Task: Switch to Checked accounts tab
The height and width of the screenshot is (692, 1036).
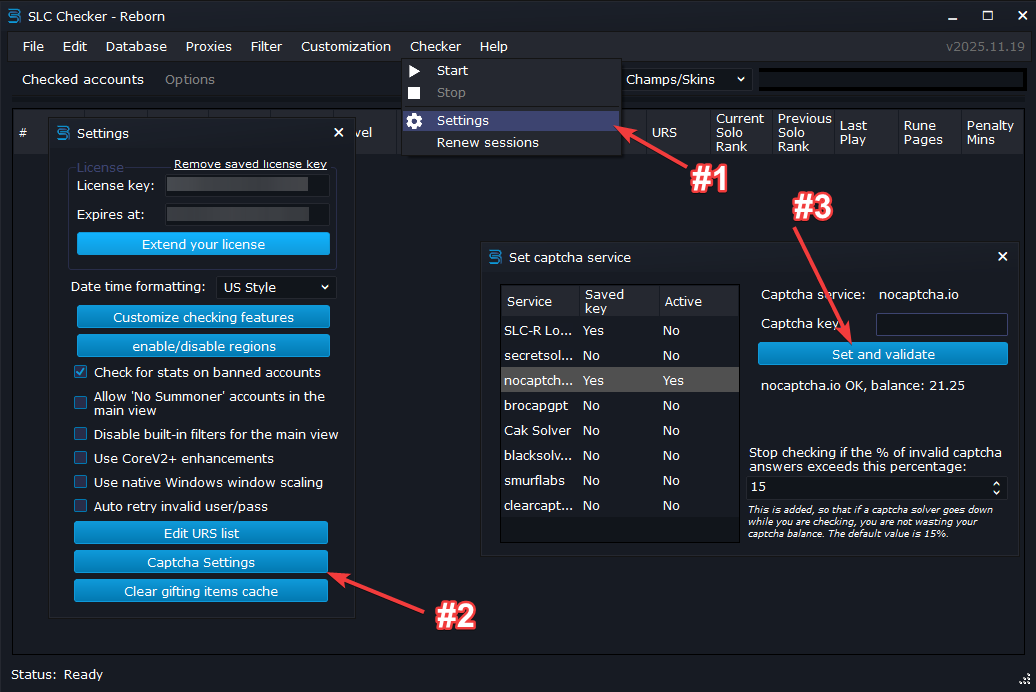Action: 83,79
